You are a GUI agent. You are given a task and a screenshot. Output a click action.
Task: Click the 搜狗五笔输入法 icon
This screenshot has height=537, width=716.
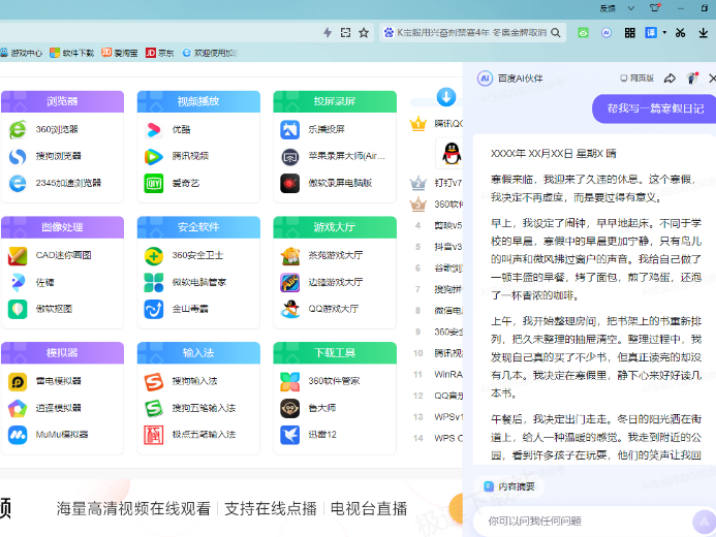pyautogui.click(x=153, y=408)
